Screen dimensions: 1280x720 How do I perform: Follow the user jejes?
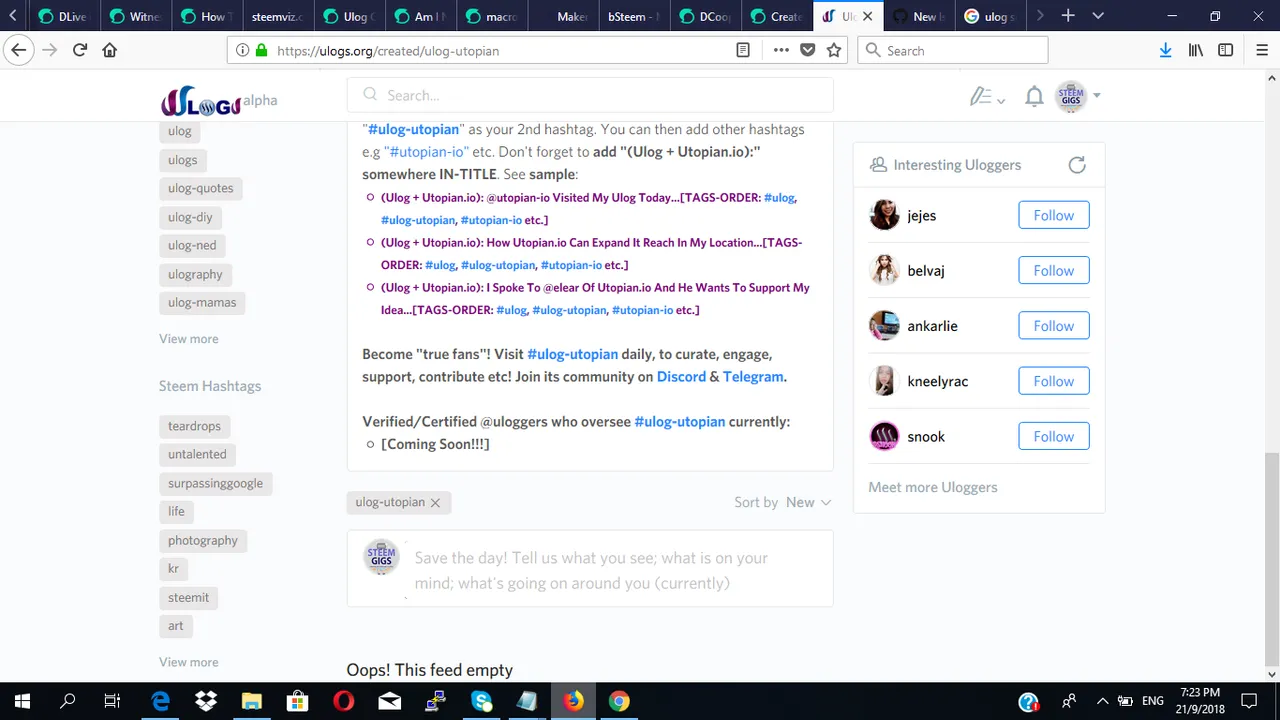(x=1053, y=215)
